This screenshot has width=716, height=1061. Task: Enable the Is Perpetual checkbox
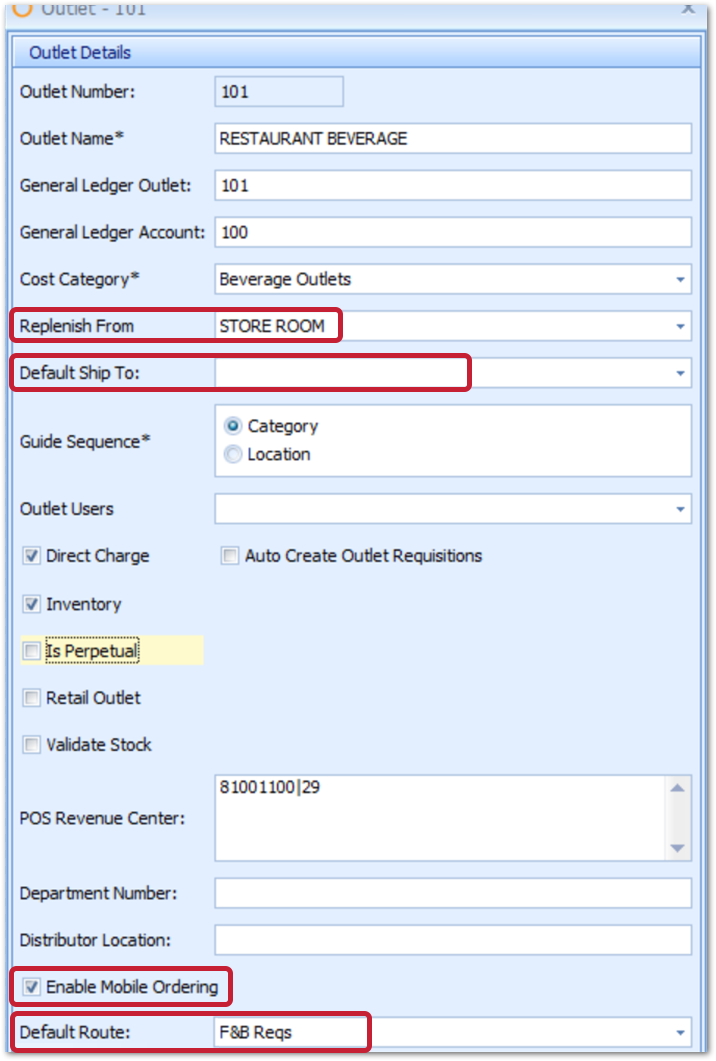(31, 651)
